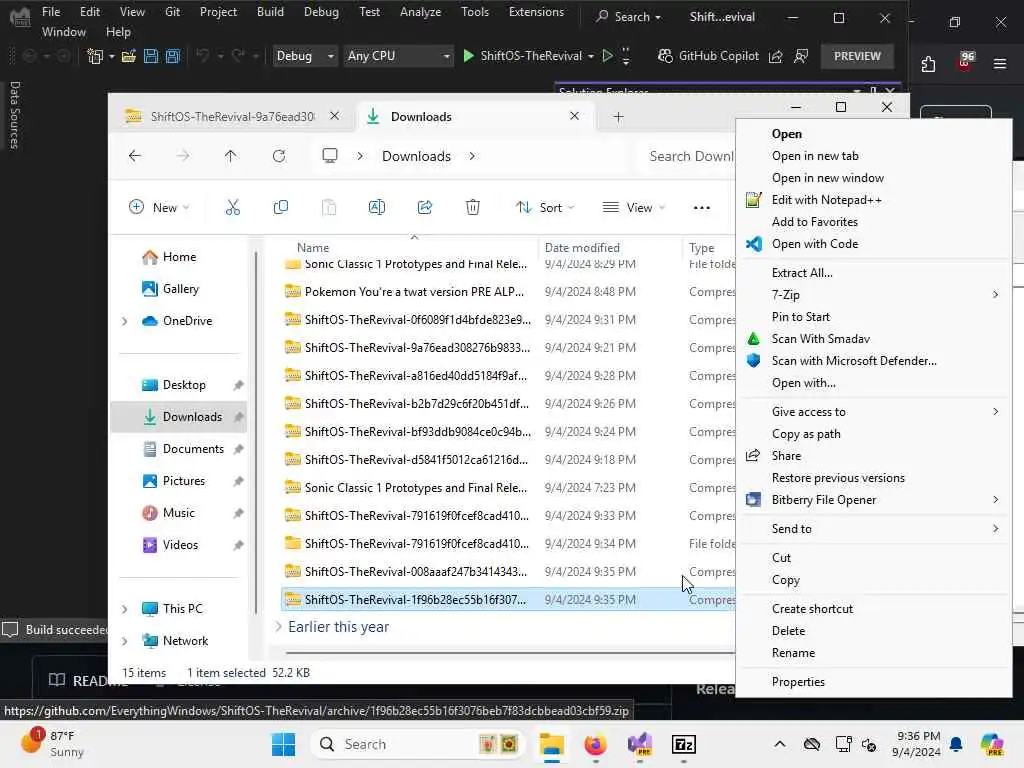1024x768 pixels.
Task: Go up one folder level arrow
Action: point(231,156)
